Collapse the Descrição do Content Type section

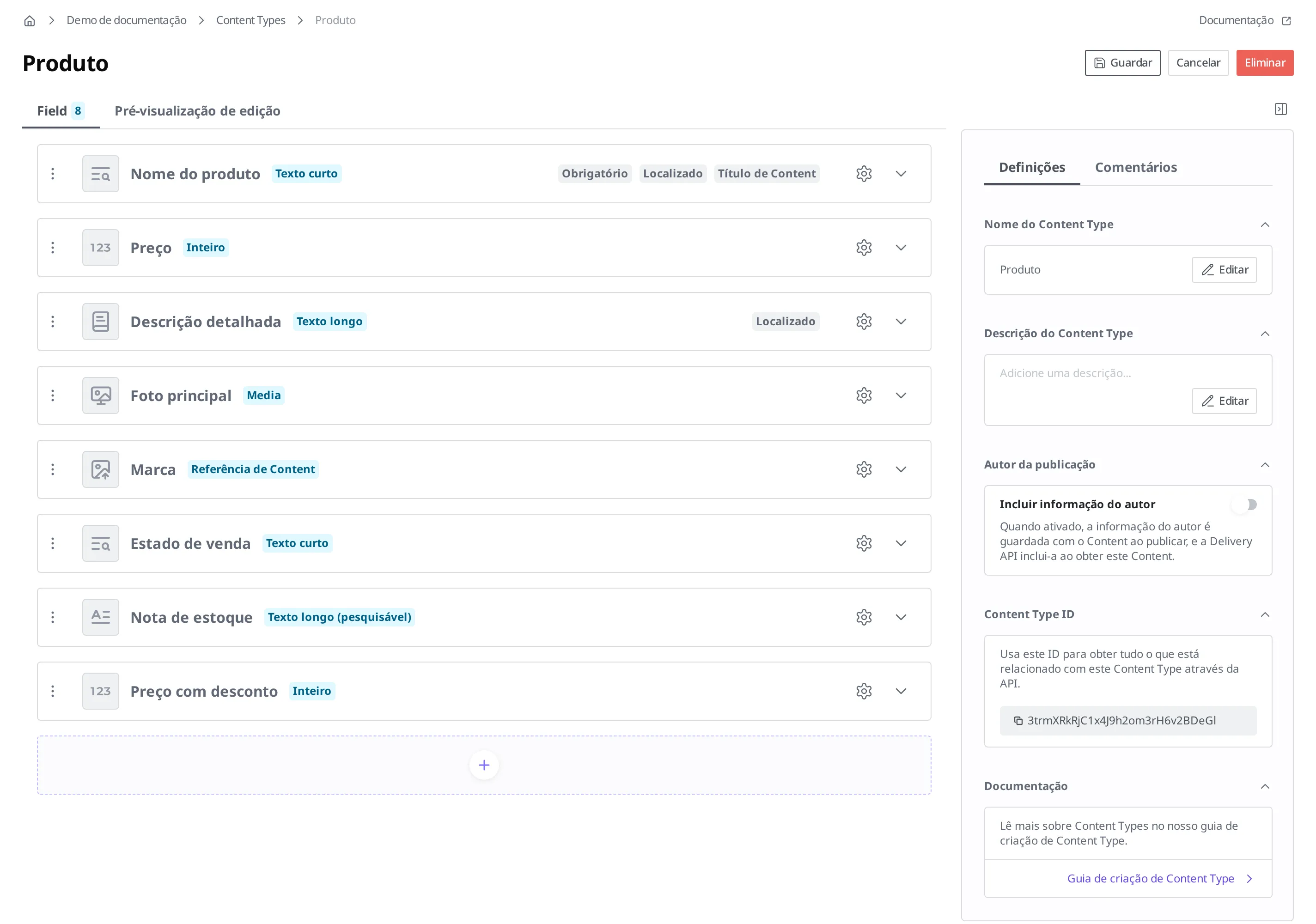1264,334
